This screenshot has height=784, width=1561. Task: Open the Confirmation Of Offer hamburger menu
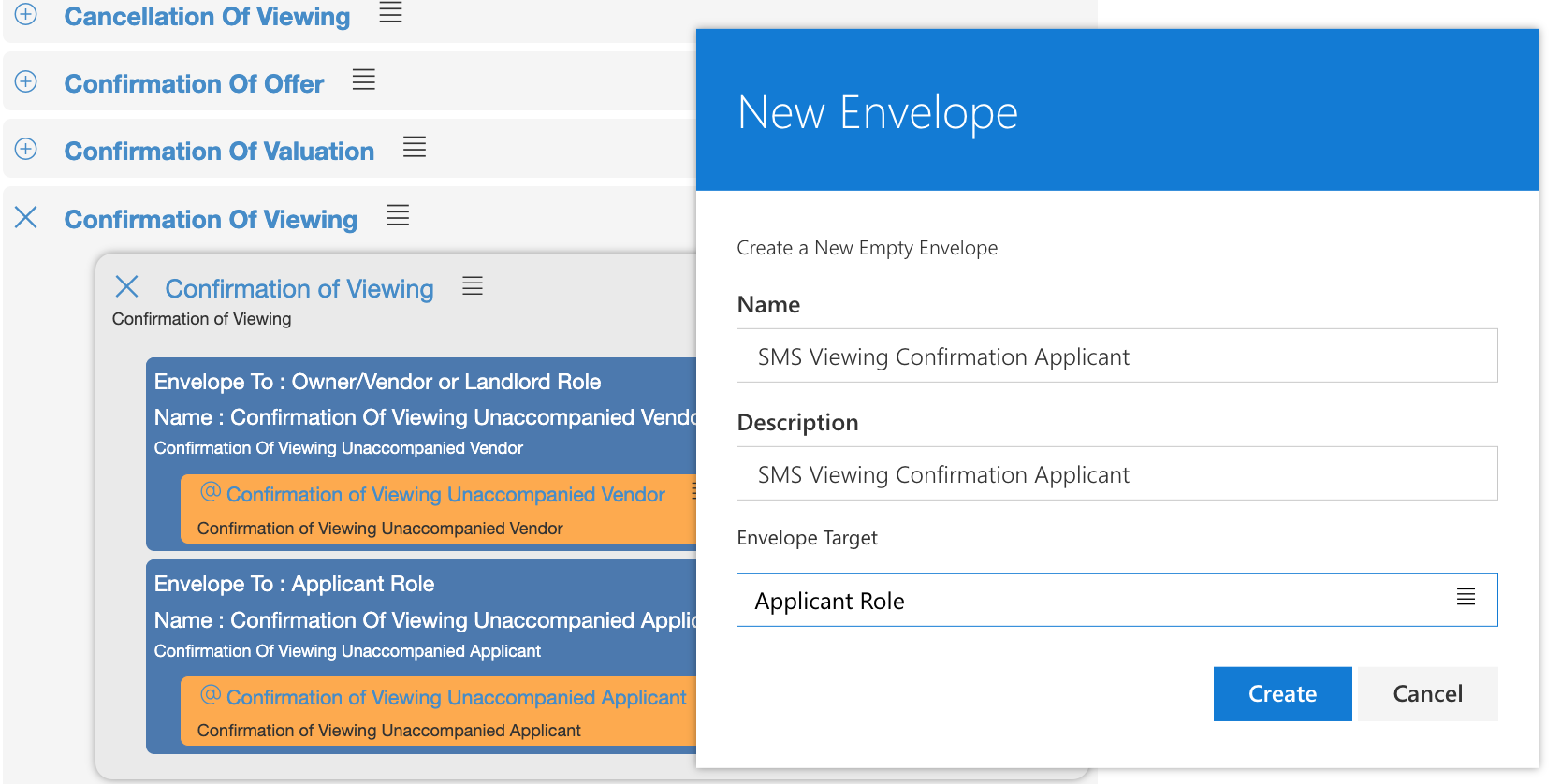pos(364,80)
